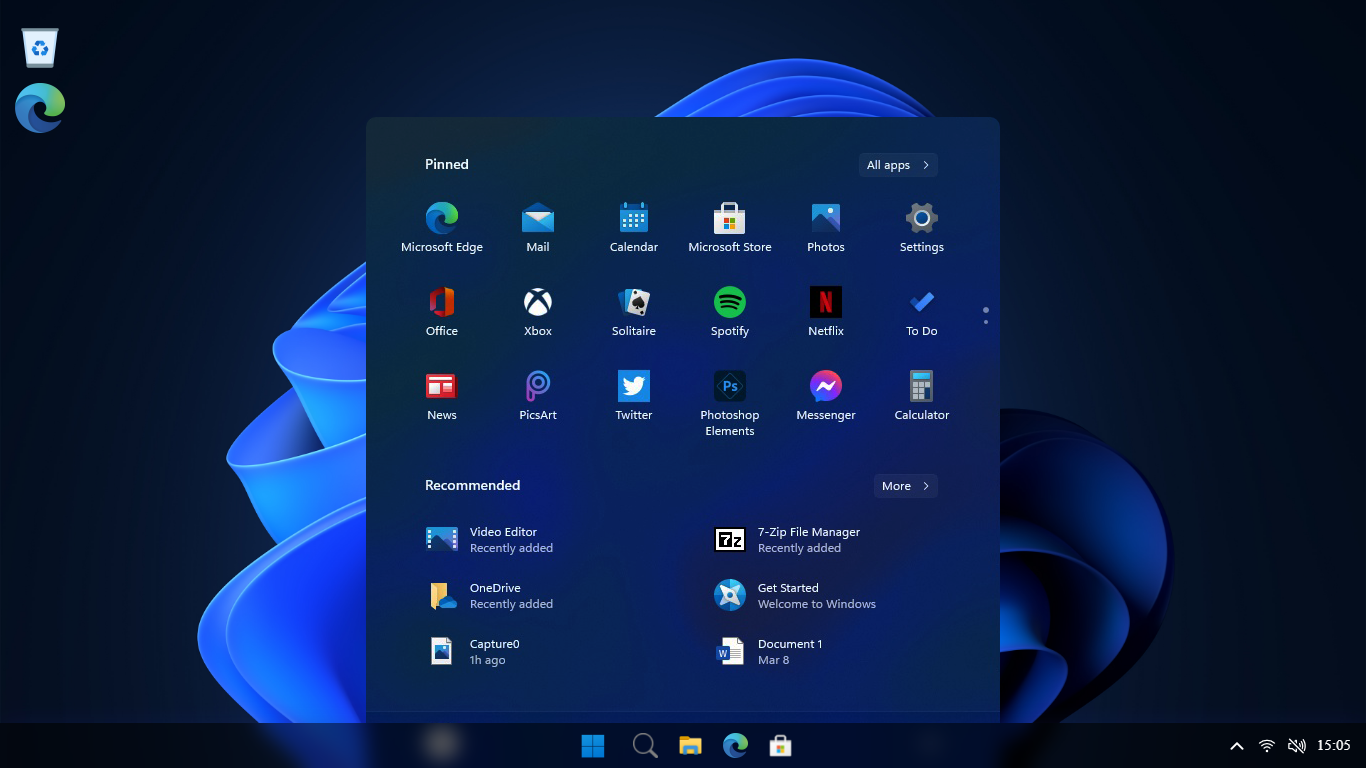
Task: Open Wi-Fi network status
Action: 1267,746
